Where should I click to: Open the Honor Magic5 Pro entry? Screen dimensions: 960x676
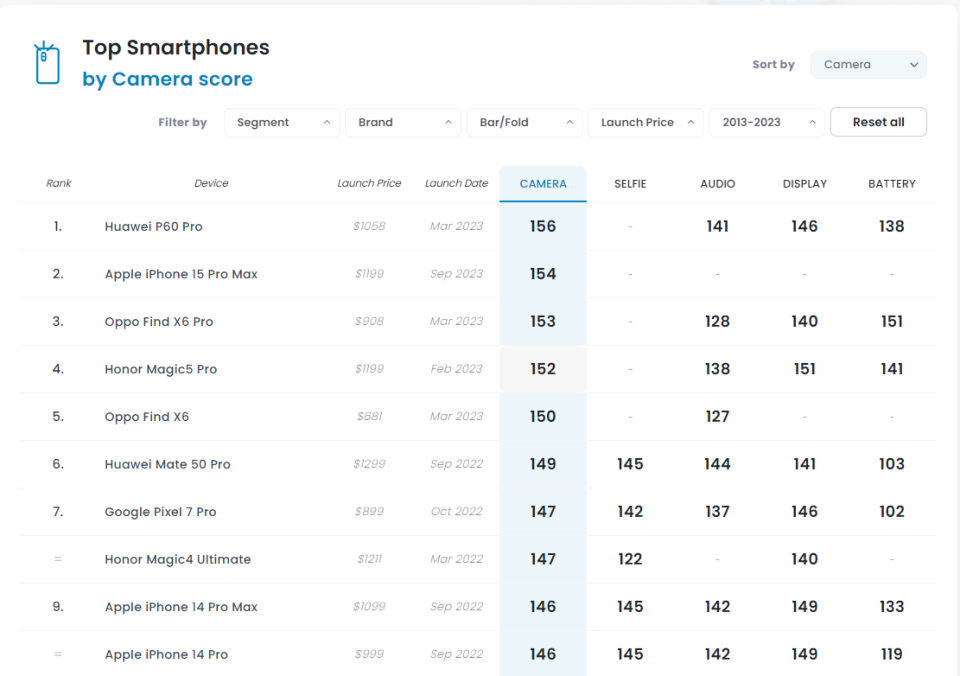point(161,369)
